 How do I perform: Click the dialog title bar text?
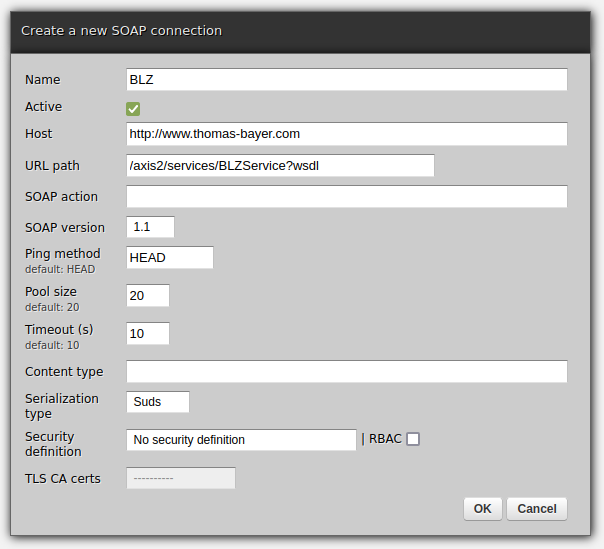click(x=121, y=31)
